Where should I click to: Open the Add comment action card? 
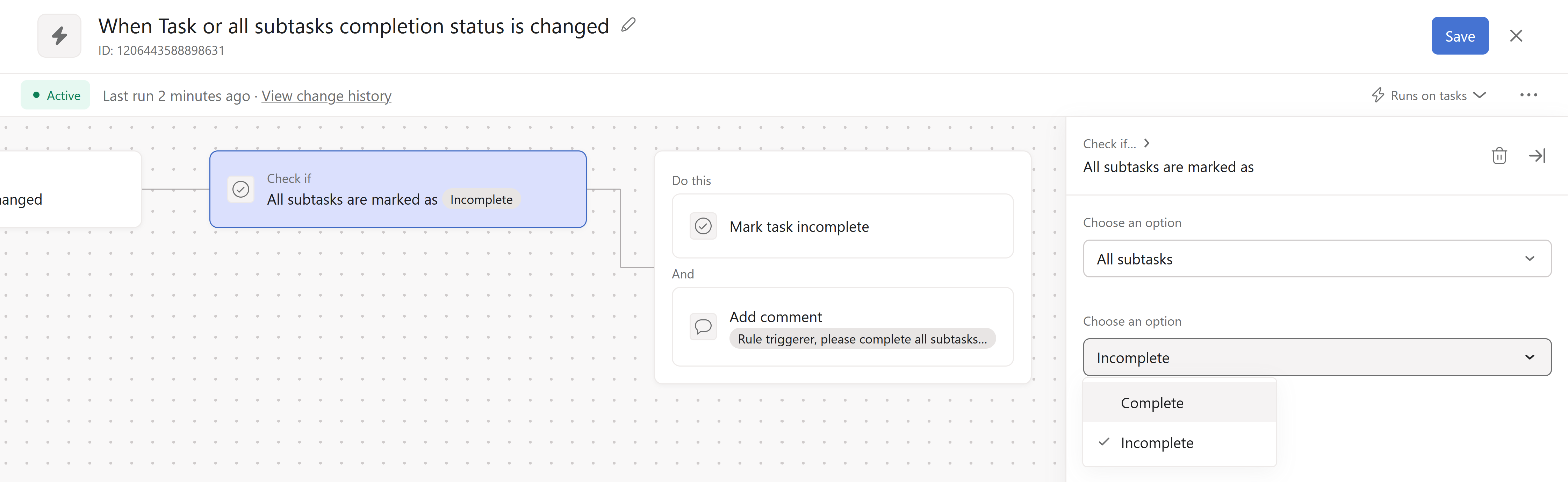(x=842, y=327)
